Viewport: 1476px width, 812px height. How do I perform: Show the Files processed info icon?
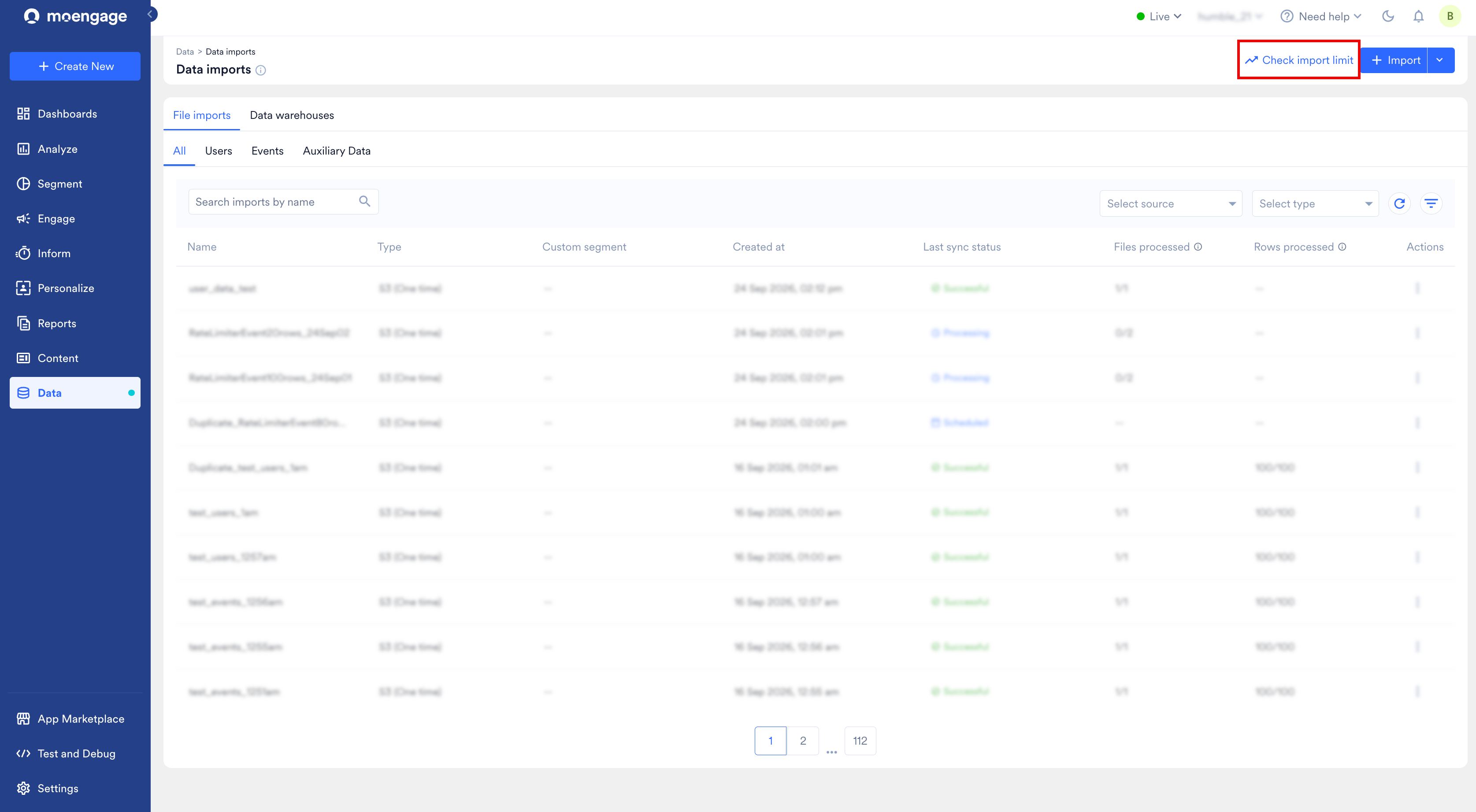tap(1198, 247)
